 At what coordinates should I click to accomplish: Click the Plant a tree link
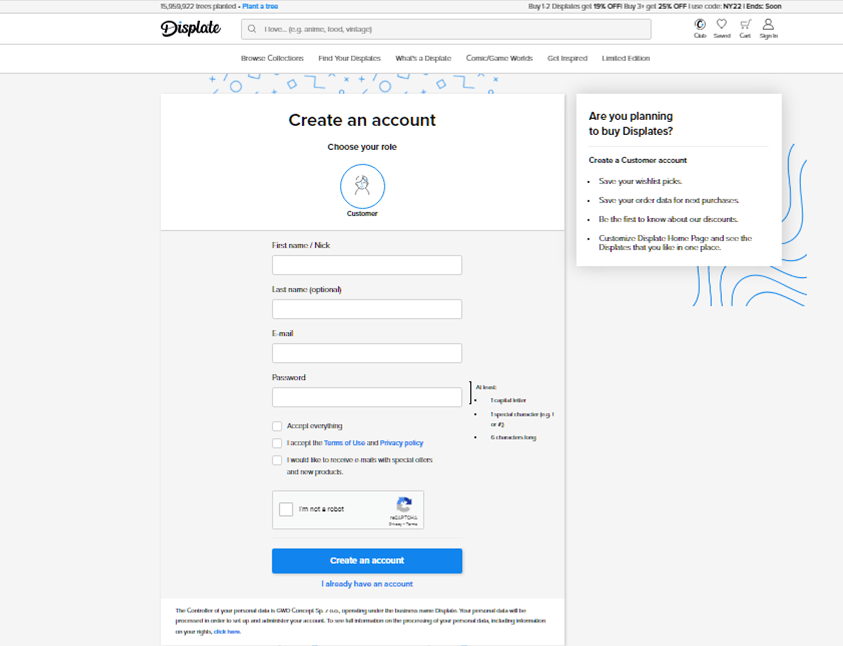pos(260,6)
